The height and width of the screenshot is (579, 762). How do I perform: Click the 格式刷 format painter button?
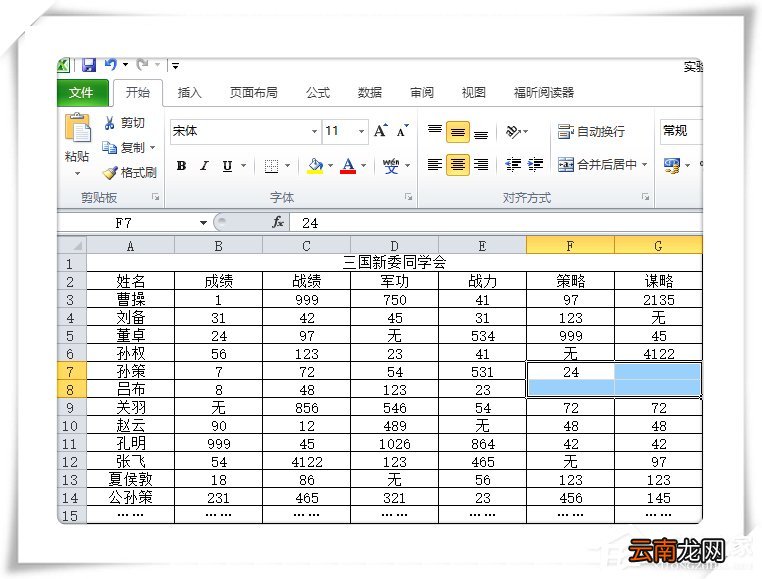pyautogui.click(x=130, y=173)
